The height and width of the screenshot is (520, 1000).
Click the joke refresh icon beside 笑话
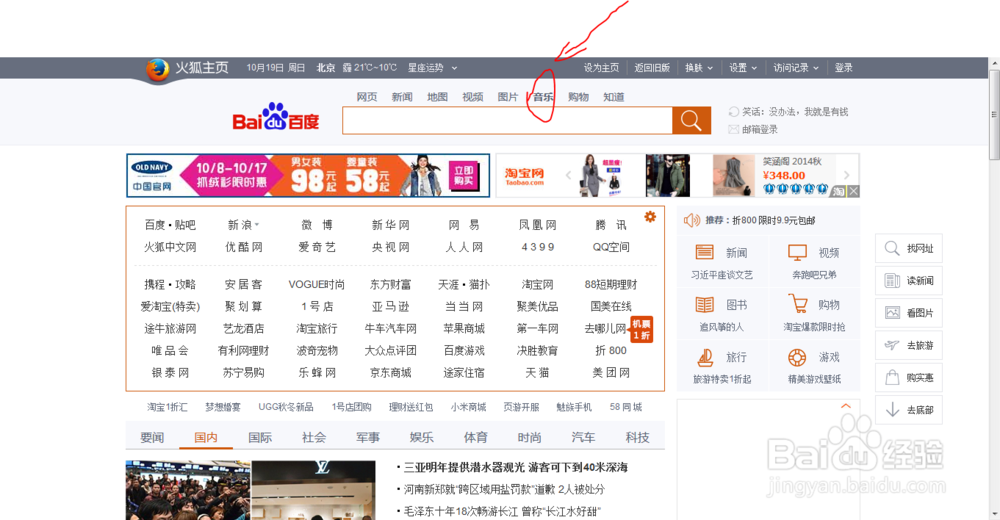tap(733, 112)
